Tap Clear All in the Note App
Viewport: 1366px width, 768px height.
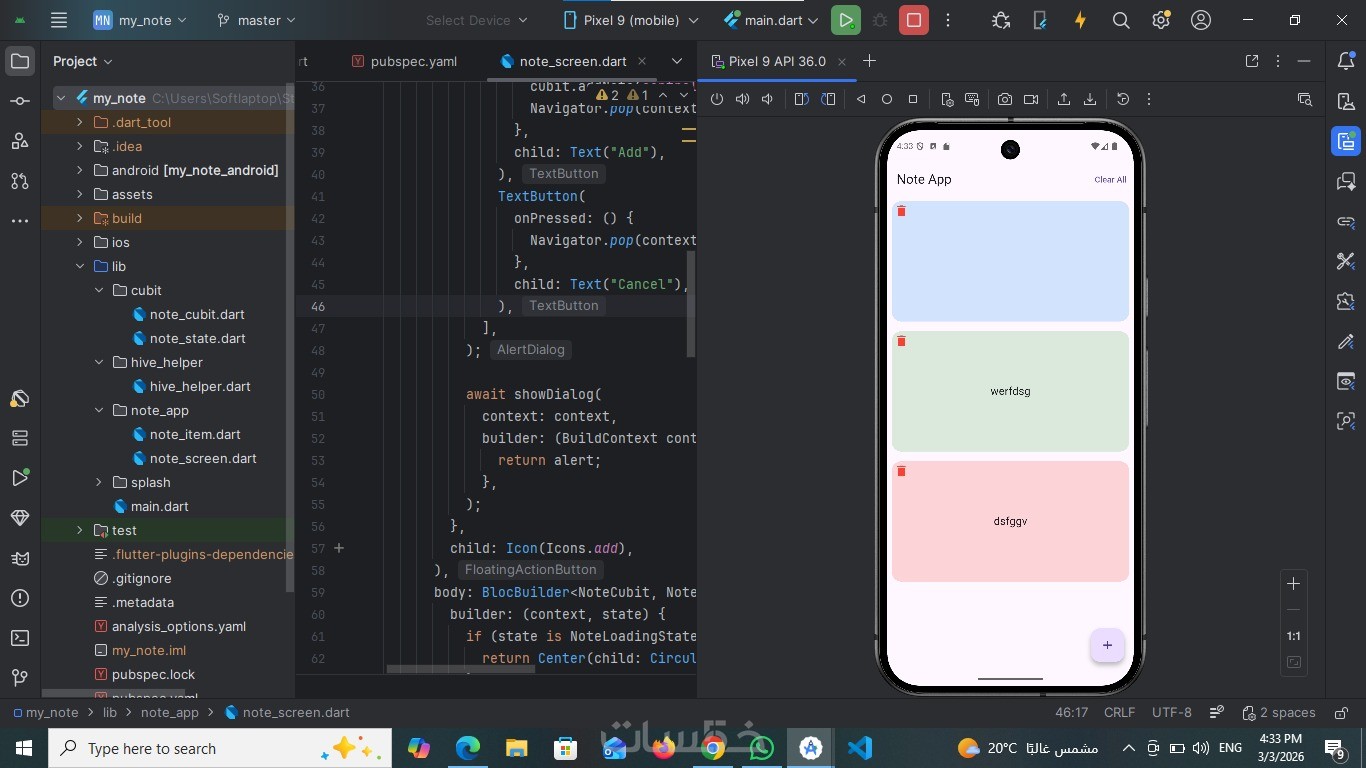(1110, 180)
